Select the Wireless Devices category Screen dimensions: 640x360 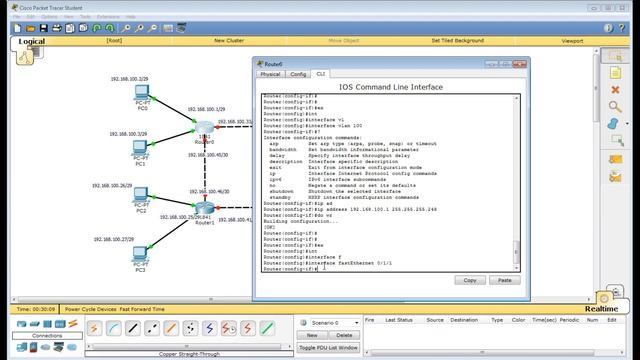pyautogui.click(x=60, y=324)
